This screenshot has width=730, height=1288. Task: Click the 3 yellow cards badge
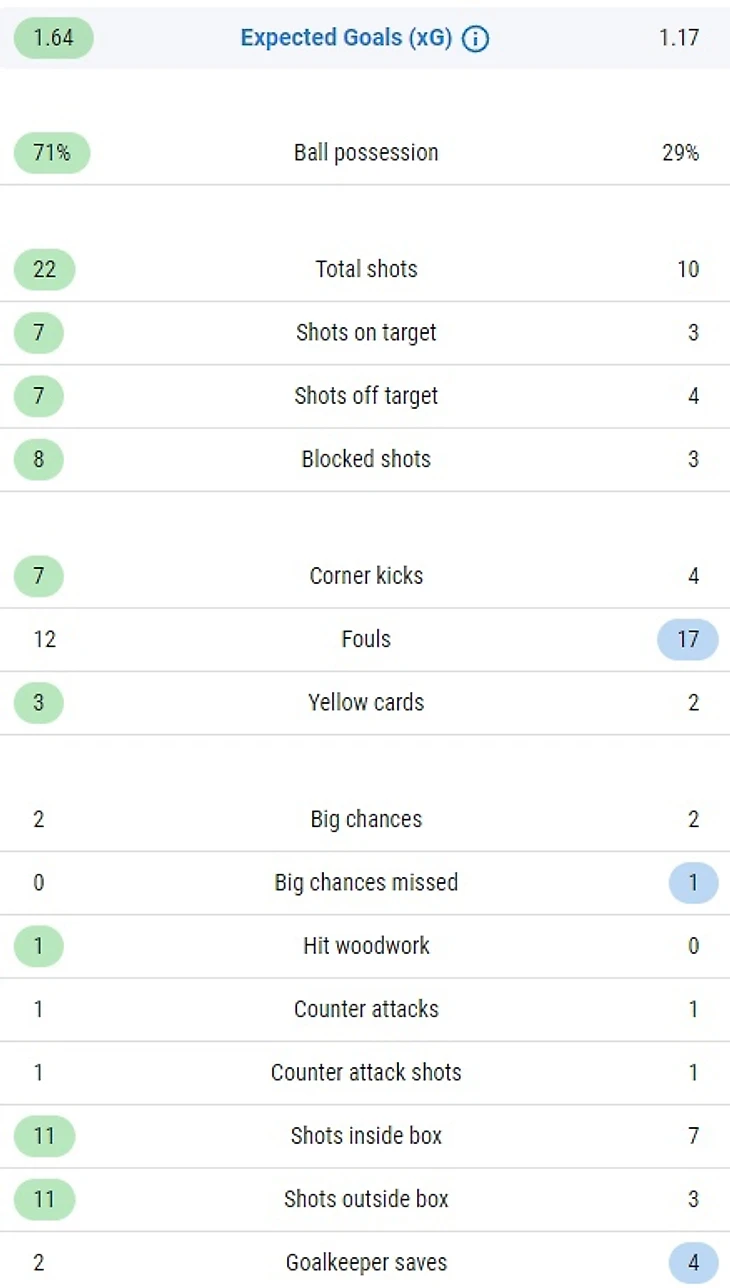click(39, 702)
